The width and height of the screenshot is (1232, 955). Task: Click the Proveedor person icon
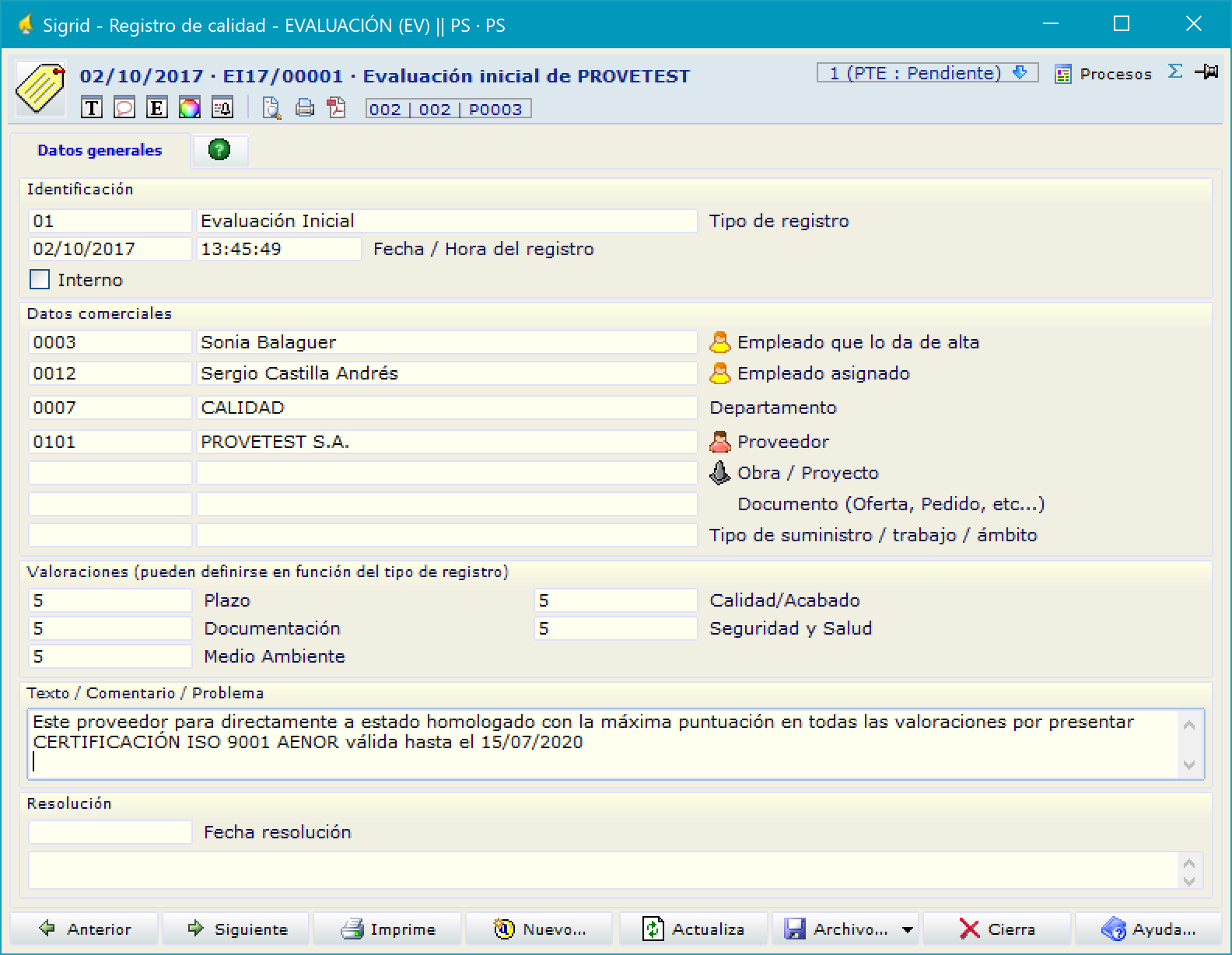pyautogui.click(x=720, y=442)
